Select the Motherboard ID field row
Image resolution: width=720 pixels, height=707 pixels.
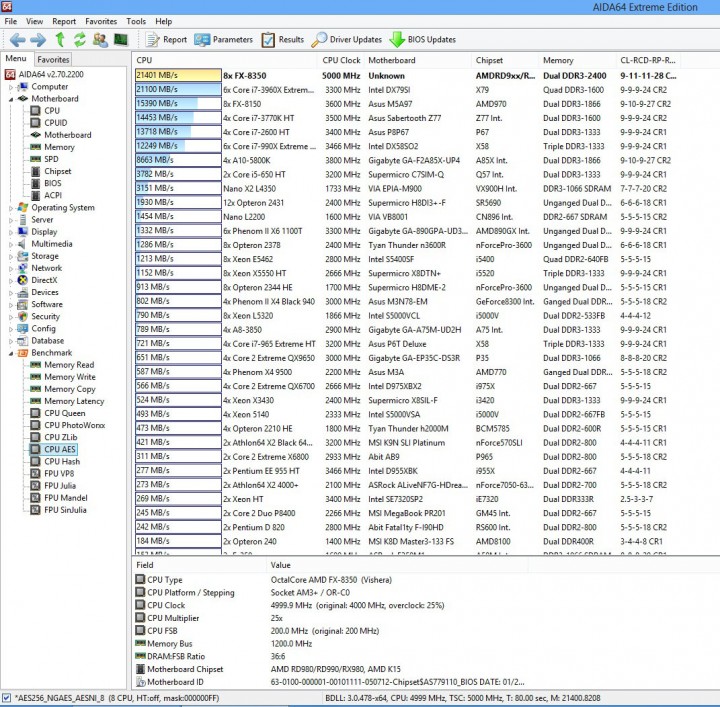point(331,682)
